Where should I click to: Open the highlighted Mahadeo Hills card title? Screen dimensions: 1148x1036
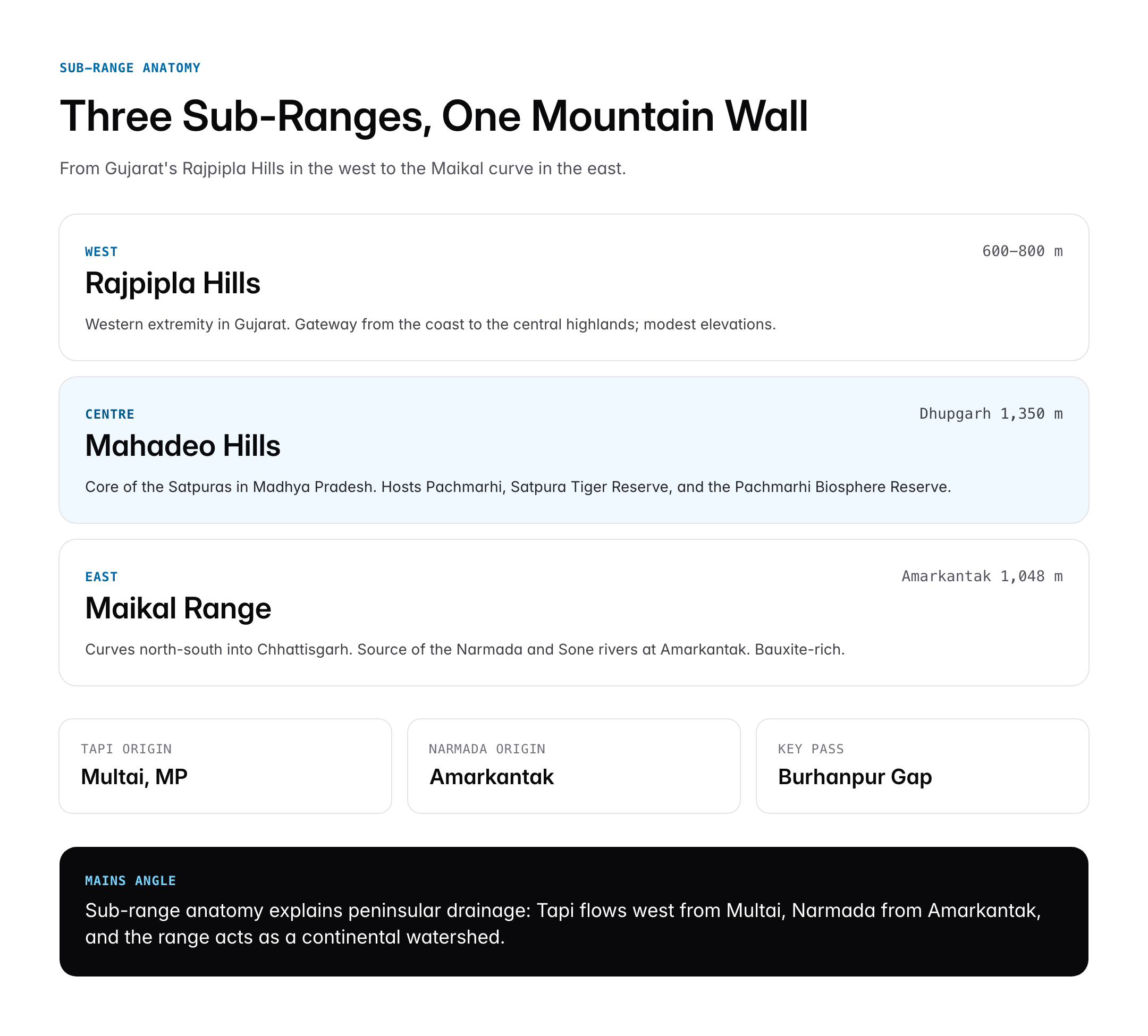(183, 446)
